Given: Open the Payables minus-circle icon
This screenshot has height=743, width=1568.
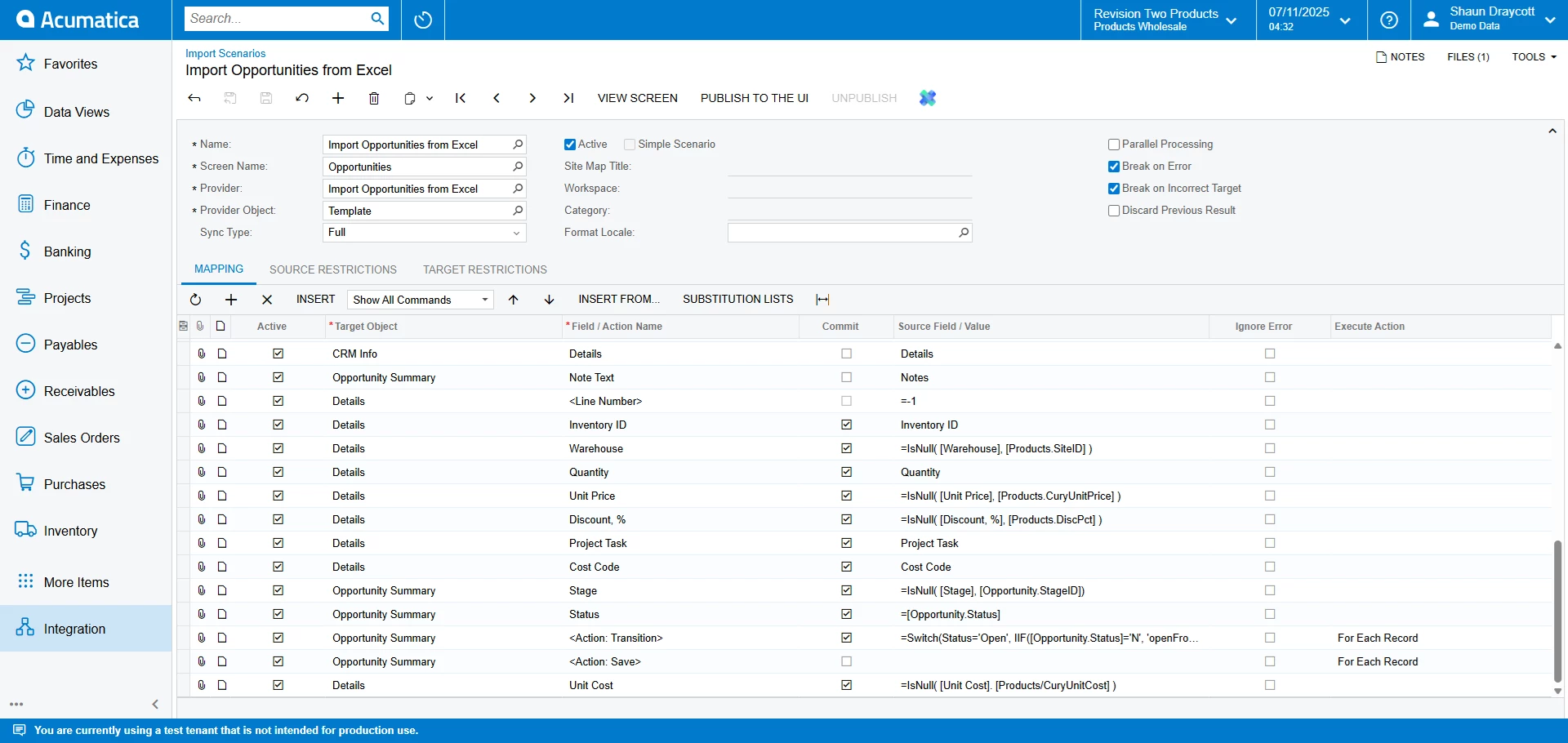Looking at the screenshot, I should click(x=26, y=343).
